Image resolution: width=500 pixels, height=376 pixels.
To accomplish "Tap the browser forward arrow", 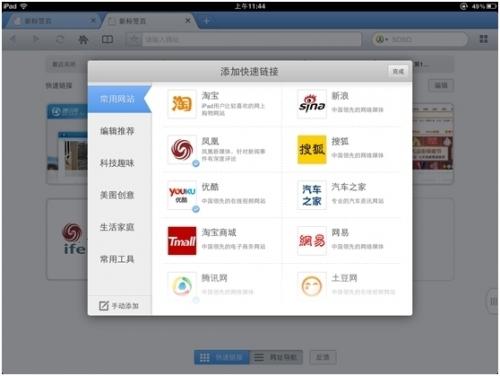I will pos(36,40).
